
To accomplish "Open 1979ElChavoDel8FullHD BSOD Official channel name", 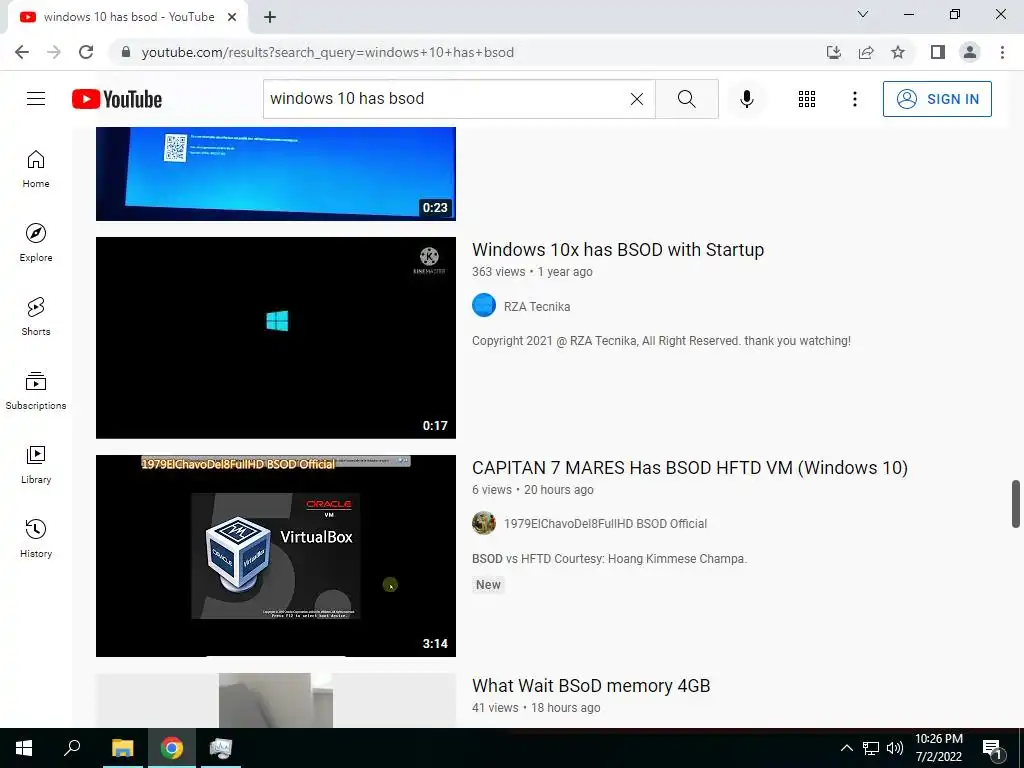I will (605, 524).
